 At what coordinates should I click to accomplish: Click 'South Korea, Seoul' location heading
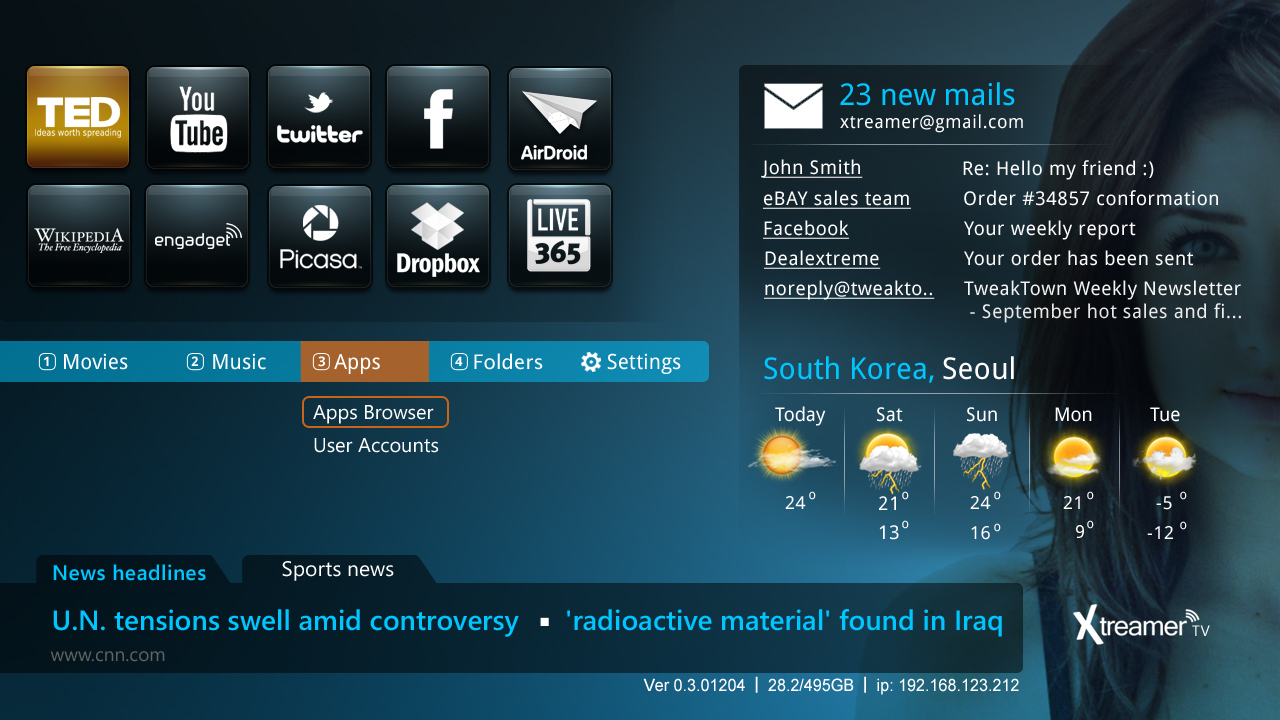(889, 369)
